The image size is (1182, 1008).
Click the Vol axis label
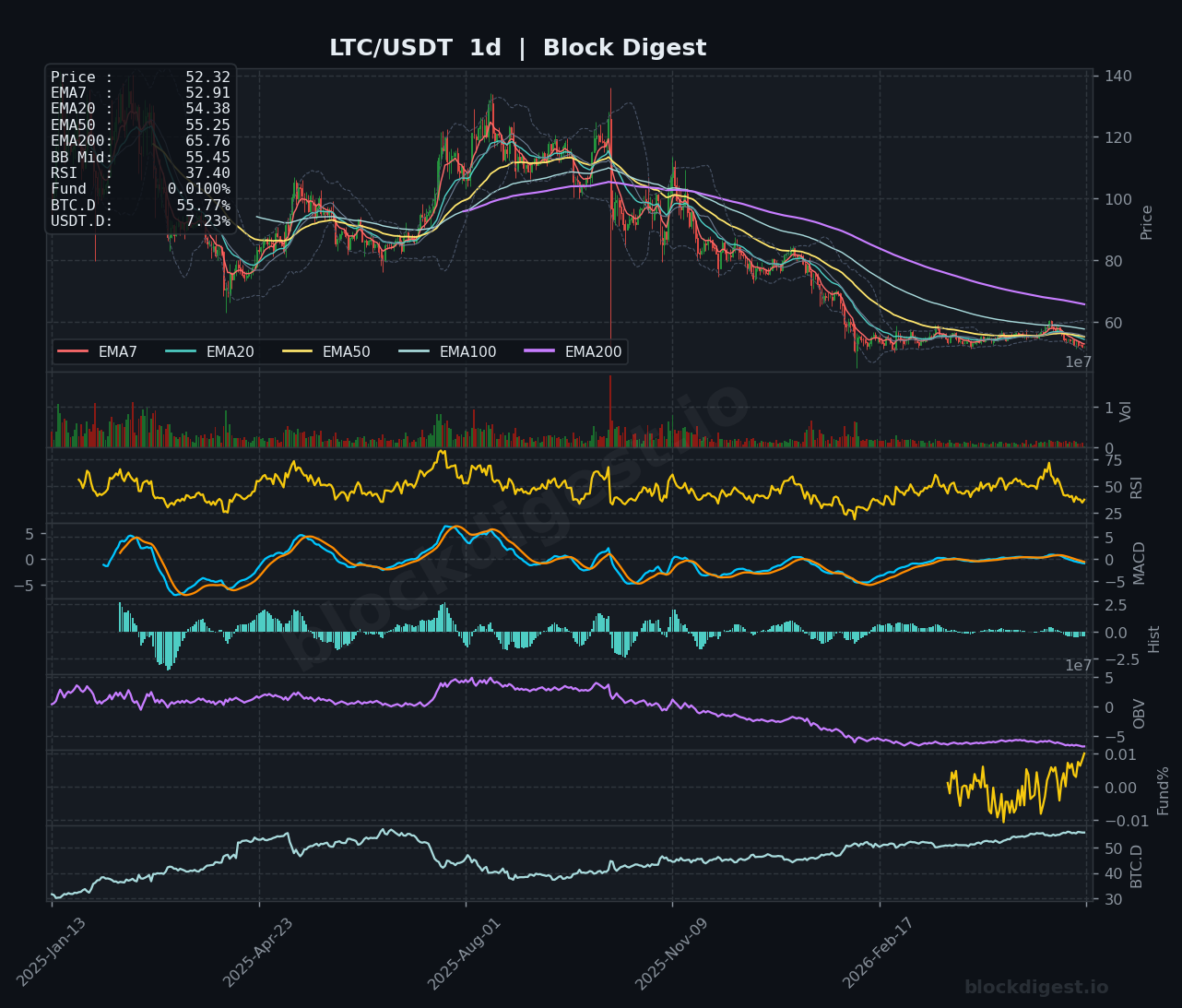point(1126,411)
